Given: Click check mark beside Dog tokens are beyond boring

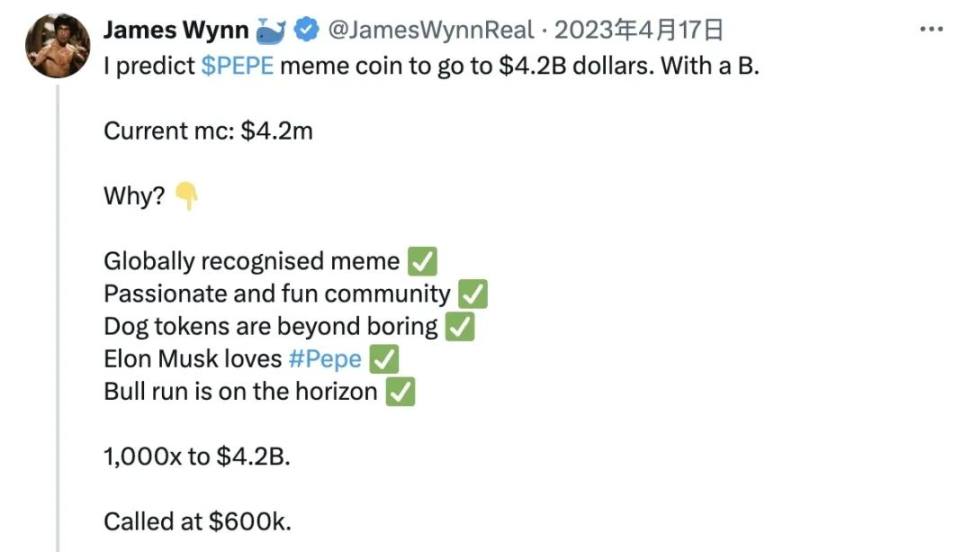Looking at the screenshot, I should [460, 327].
